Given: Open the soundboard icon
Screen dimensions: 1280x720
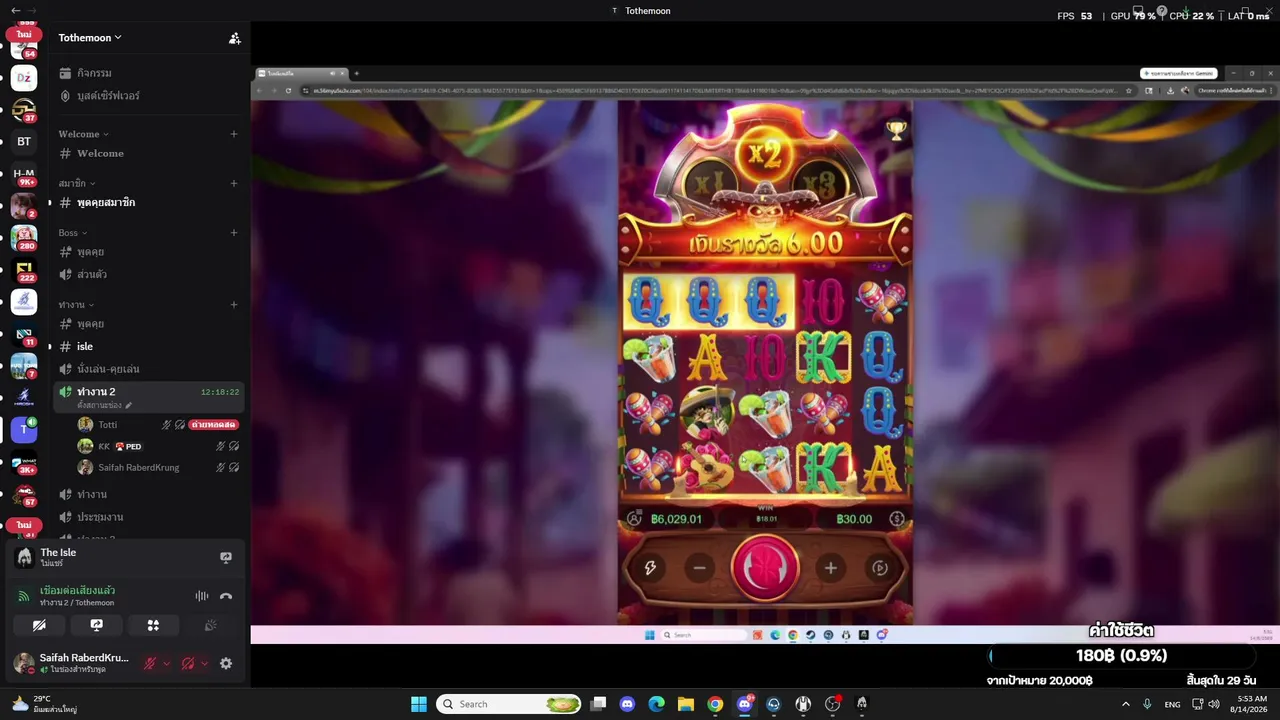Looking at the screenshot, I should coord(210,625).
